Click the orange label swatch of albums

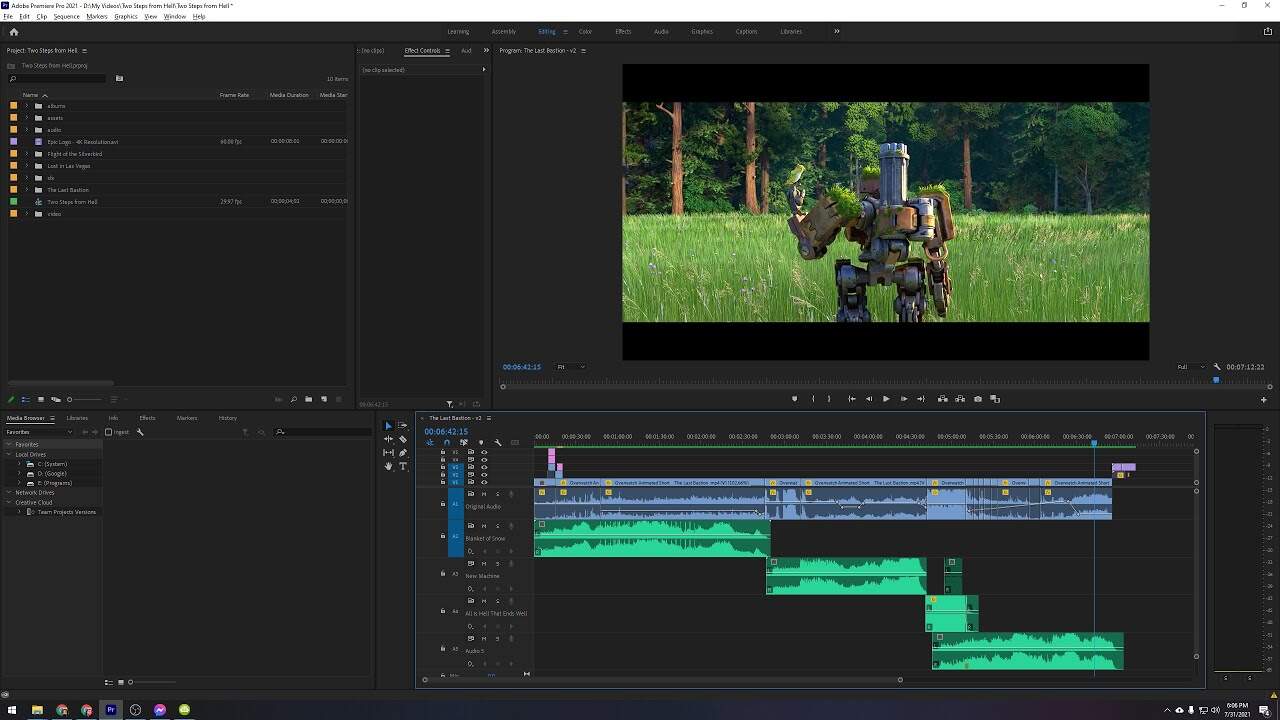click(x=14, y=106)
